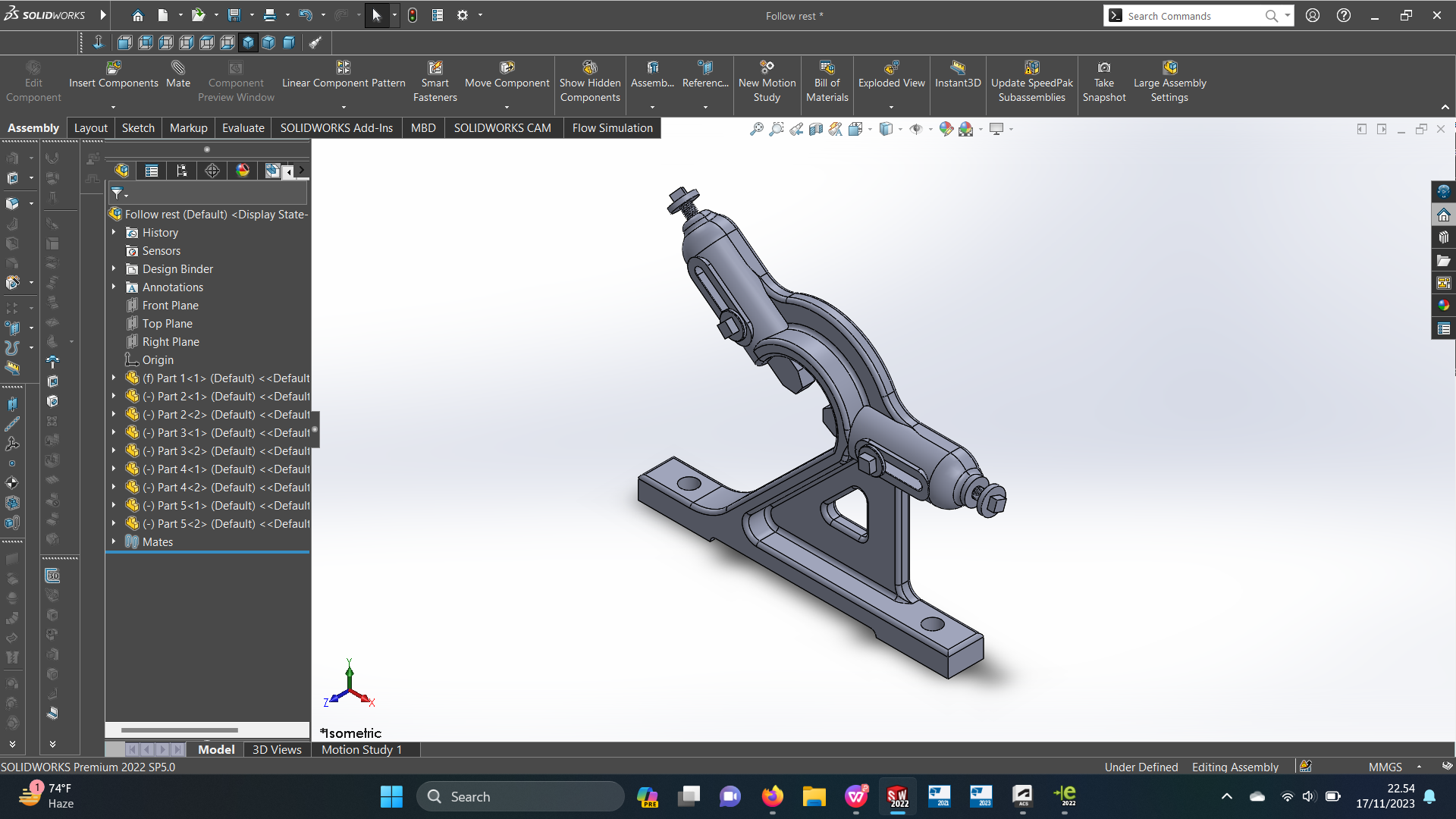
Task: Expand the Part 1<1> component
Action: point(114,378)
